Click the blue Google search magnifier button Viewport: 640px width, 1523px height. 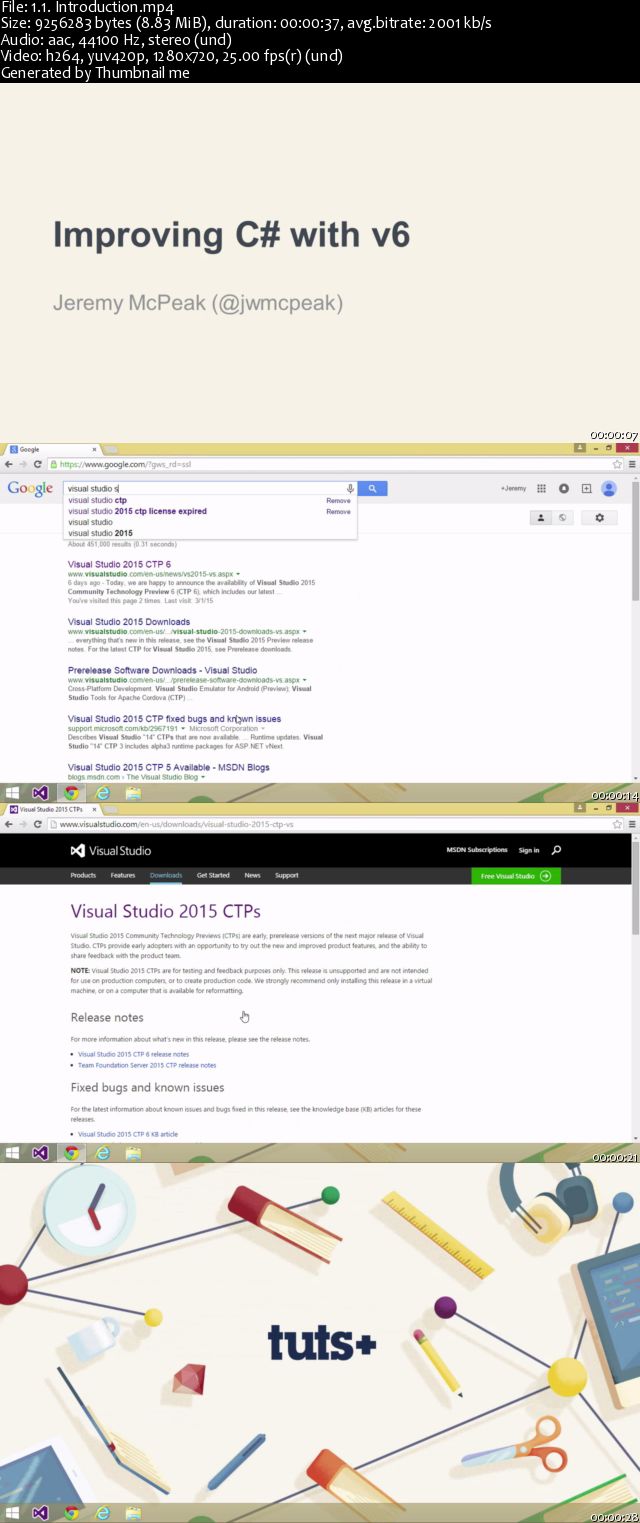[x=372, y=489]
